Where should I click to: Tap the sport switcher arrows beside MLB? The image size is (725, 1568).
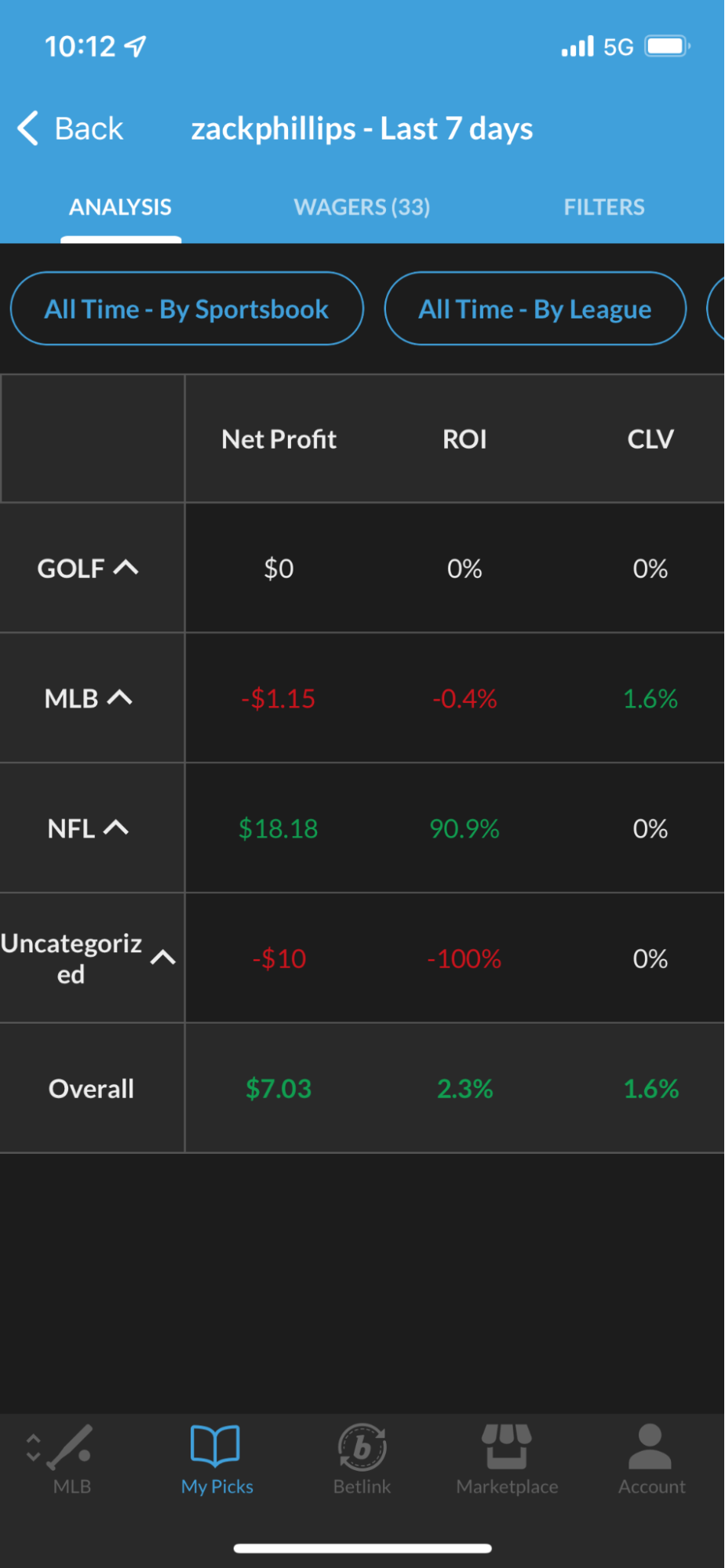point(33,1447)
